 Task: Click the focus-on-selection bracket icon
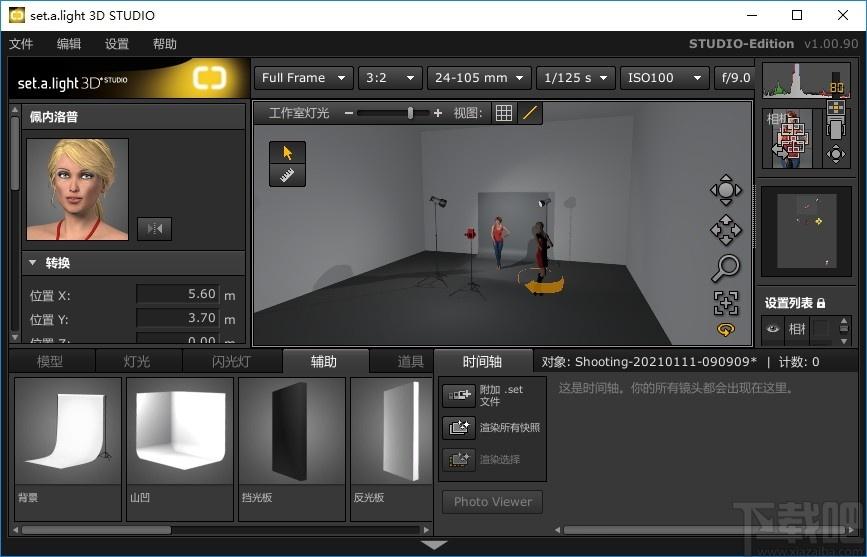(x=725, y=303)
